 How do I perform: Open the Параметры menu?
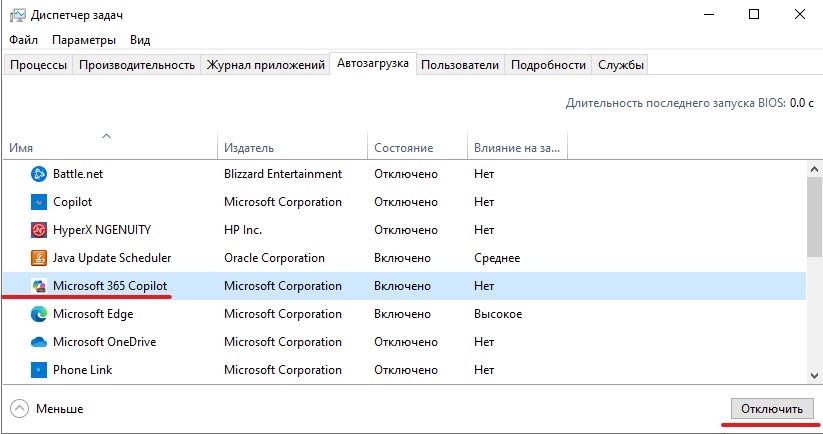[84, 40]
